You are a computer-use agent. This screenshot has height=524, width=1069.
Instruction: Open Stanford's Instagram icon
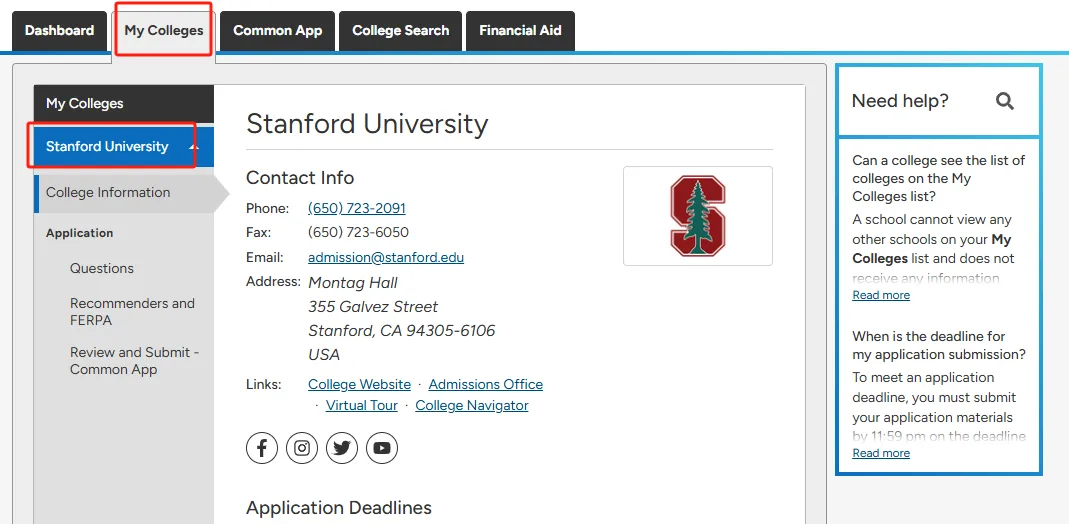pos(302,448)
